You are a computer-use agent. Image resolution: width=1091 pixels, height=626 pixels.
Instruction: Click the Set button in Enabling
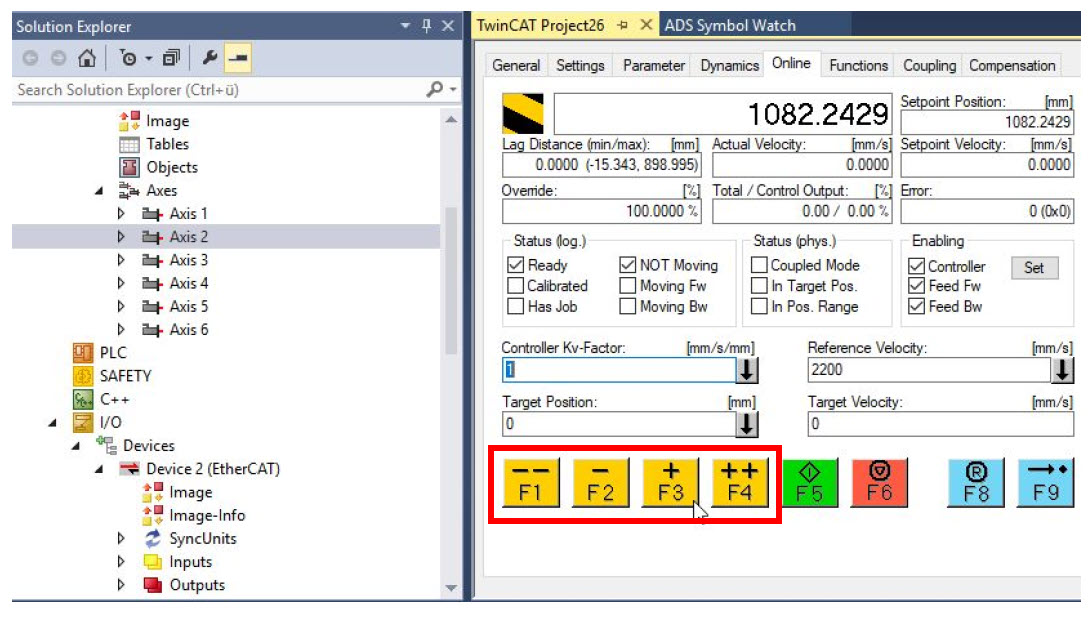pyautogui.click(x=1034, y=267)
